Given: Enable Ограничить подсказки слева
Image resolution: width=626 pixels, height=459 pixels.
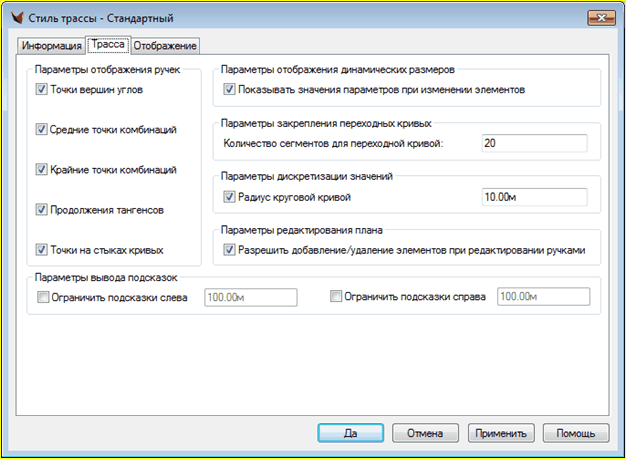Looking at the screenshot, I should pyautogui.click(x=42, y=297).
